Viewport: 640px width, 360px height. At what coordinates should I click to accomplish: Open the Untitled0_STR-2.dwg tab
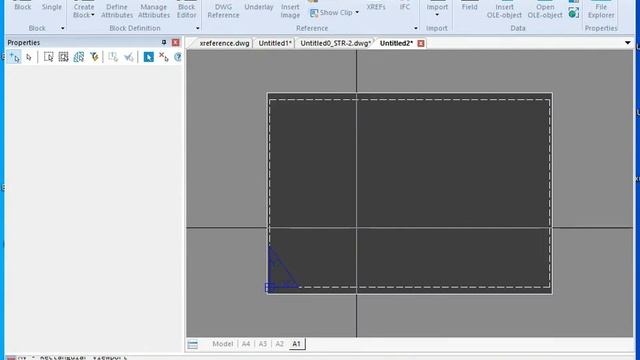pyautogui.click(x=336, y=43)
